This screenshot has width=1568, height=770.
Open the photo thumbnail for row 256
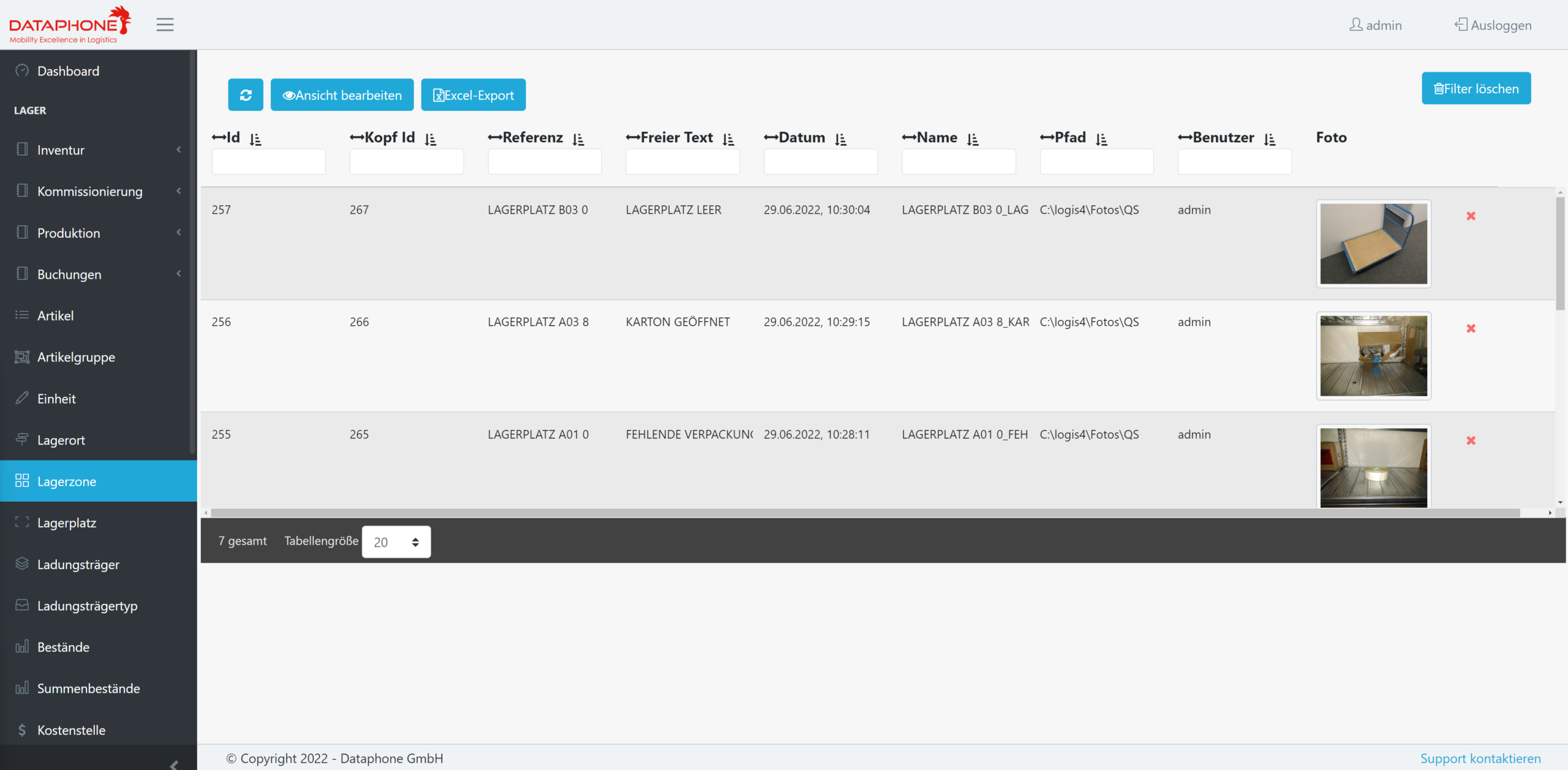[x=1373, y=356]
